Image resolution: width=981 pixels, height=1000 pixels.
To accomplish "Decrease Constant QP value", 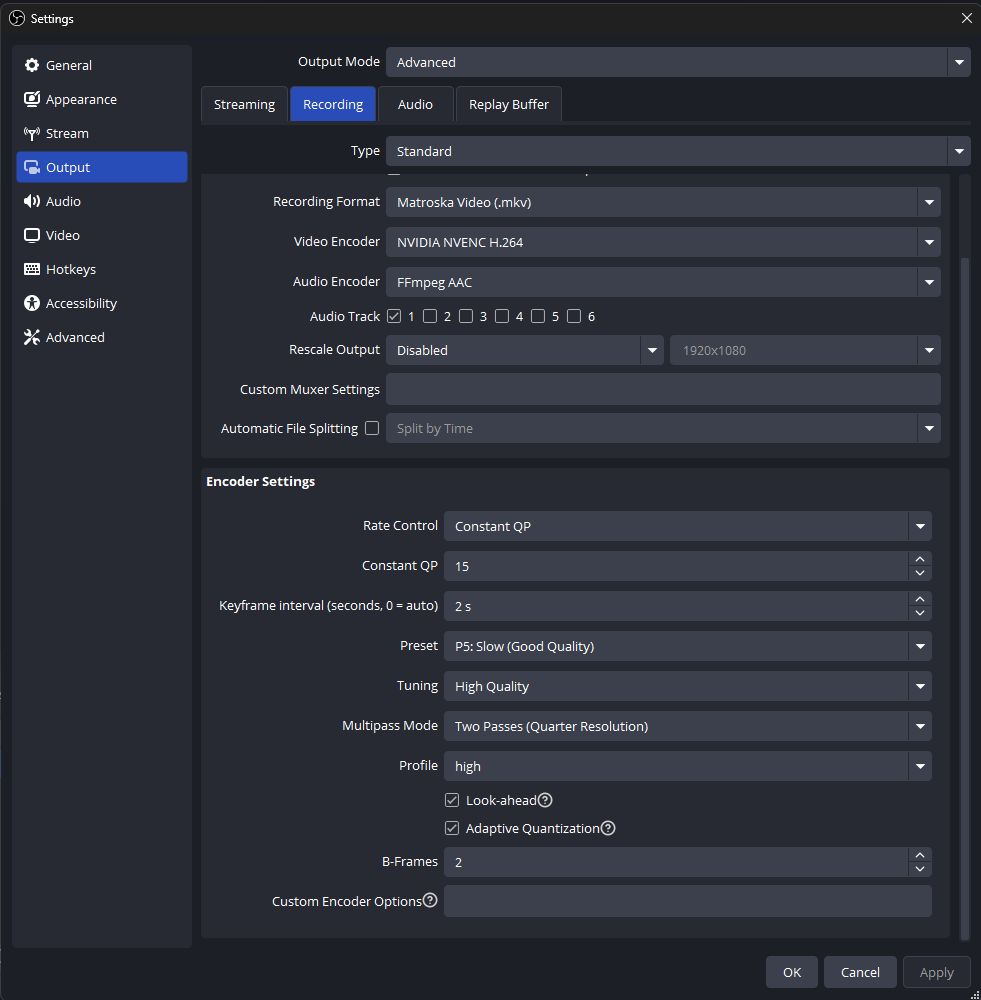I will (x=920, y=573).
